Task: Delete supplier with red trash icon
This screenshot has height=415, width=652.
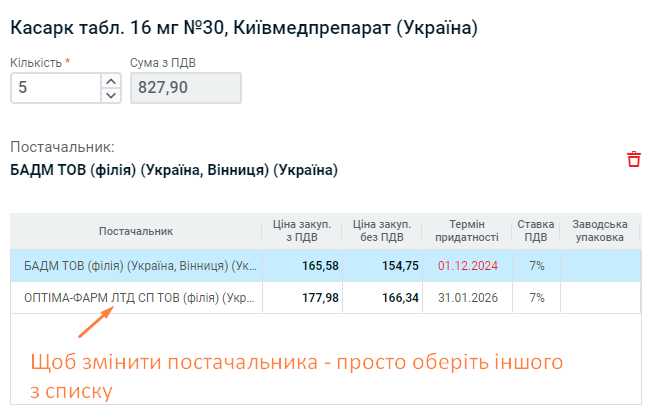Action: click(634, 159)
